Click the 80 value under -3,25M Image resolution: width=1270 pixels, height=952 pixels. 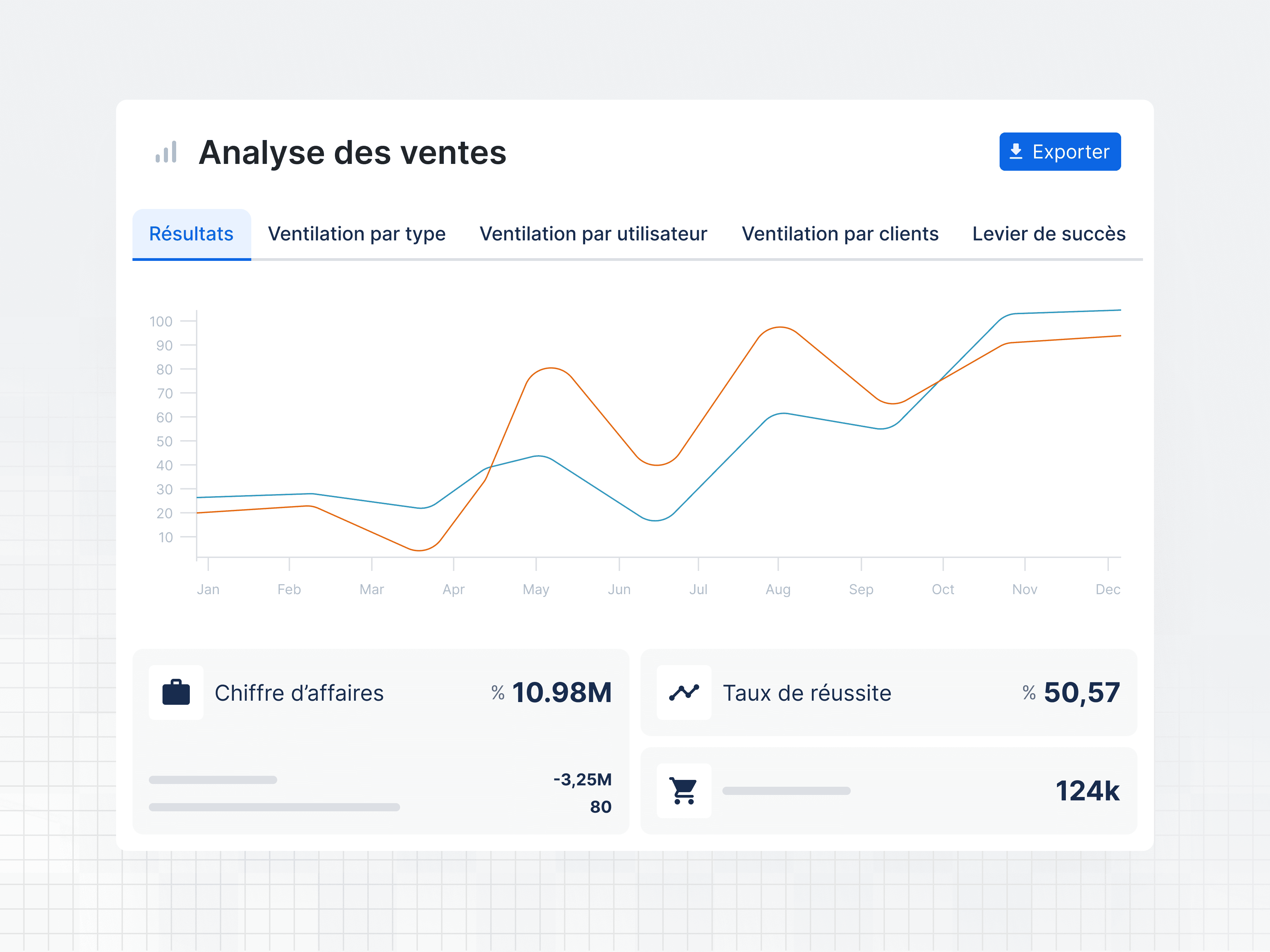[601, 807]
